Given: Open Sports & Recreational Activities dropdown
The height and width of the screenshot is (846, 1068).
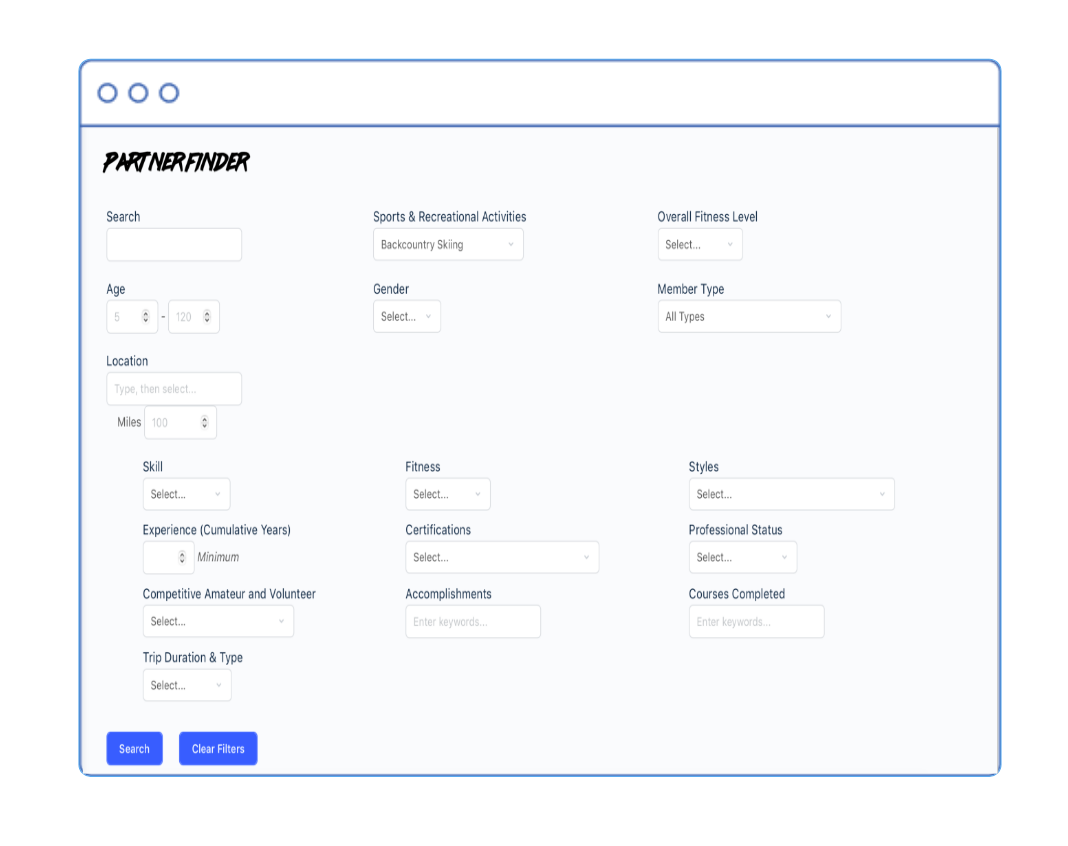Looking at the screenshot, I should 448,245.
